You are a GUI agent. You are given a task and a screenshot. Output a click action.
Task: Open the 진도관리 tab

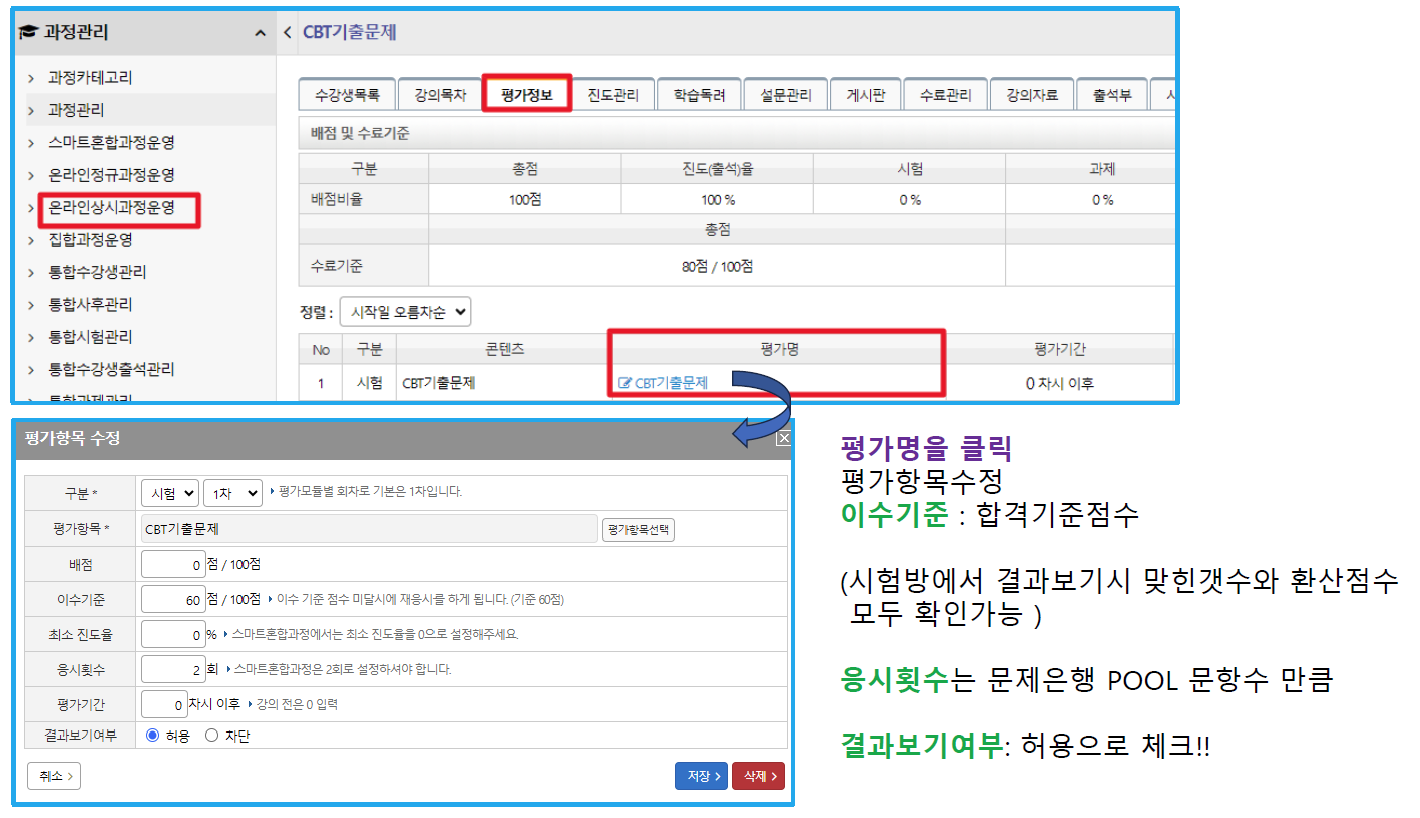click(x=613, y=95)
